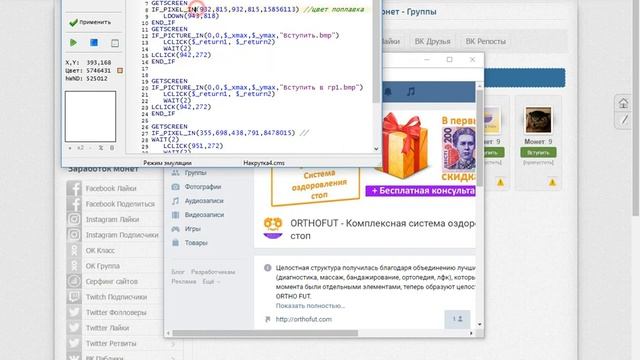
Task: Click the Серфинг сайтов sidebar icon
Action: click(74, 282)
